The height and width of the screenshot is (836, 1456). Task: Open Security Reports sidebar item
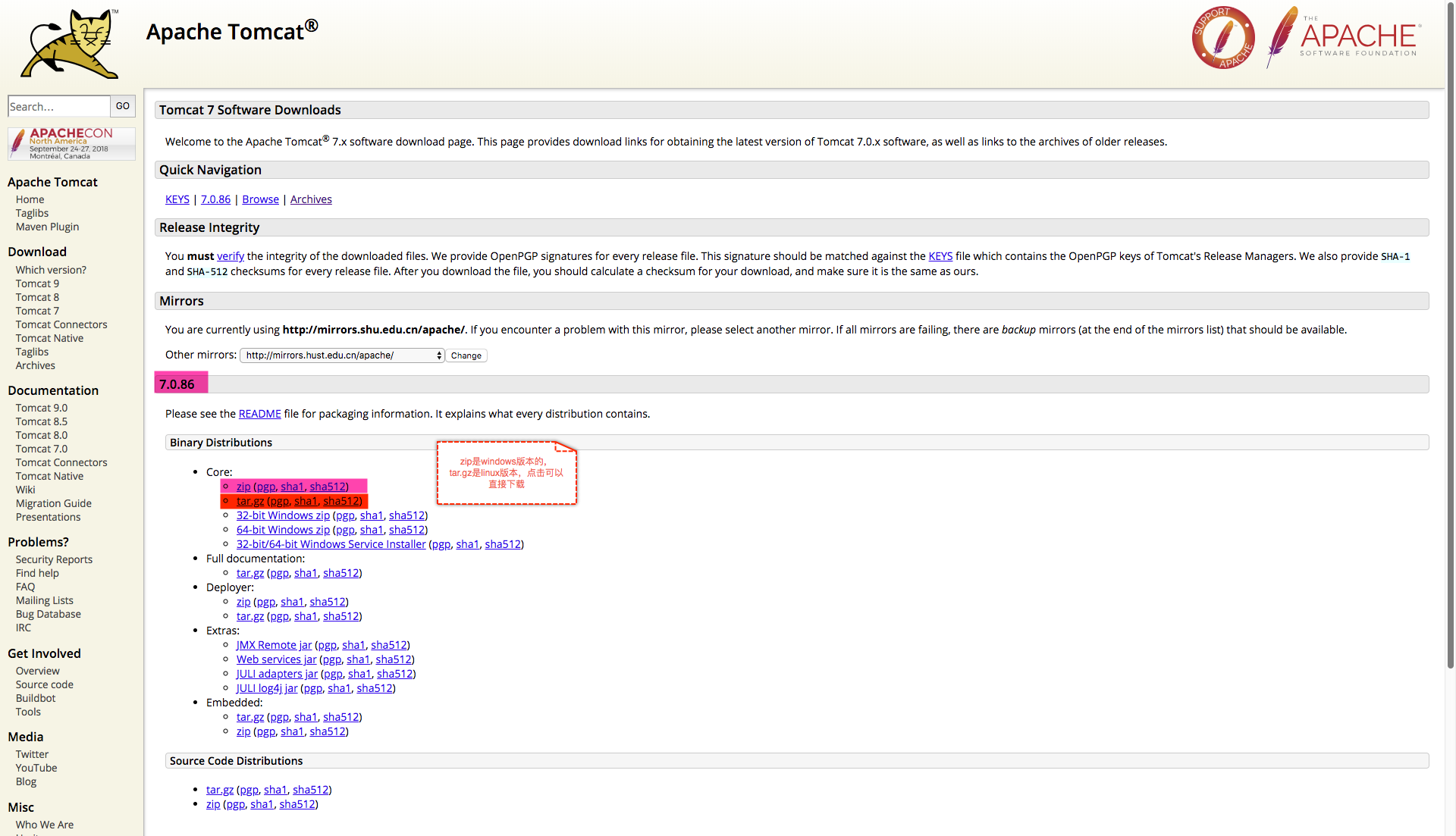pos(54,559)
